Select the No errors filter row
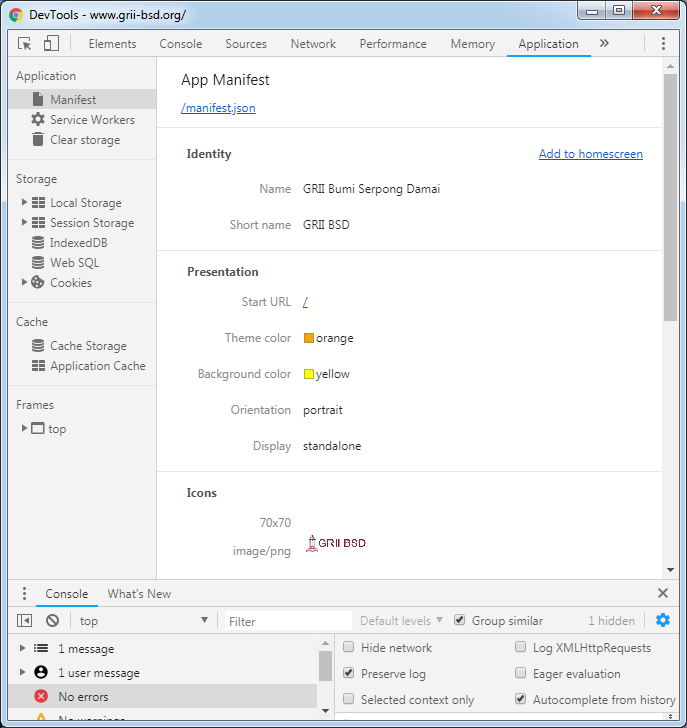Viewport: 687px width, 728px height. (163, 696)
